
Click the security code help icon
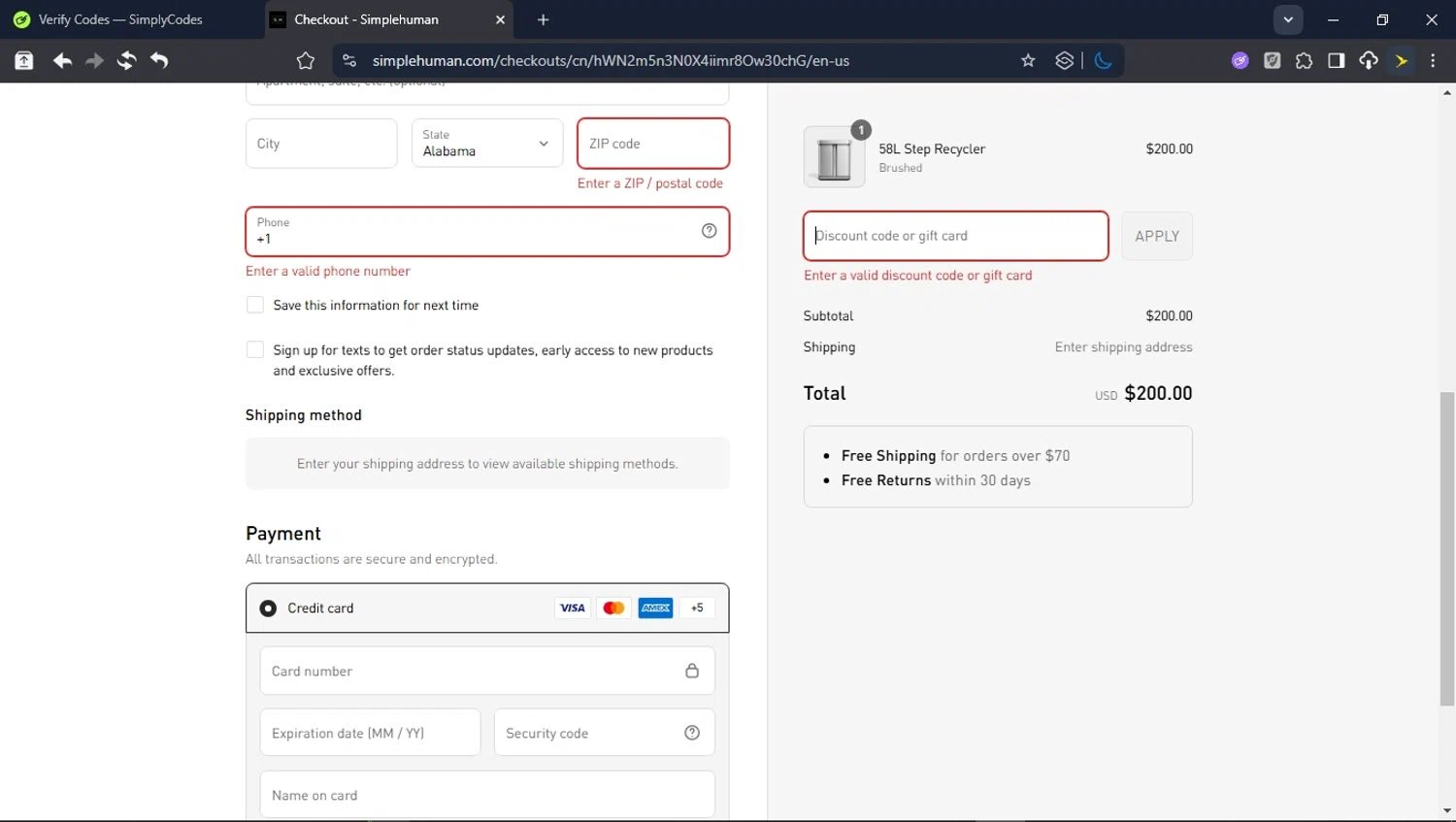tap(691, 733)
